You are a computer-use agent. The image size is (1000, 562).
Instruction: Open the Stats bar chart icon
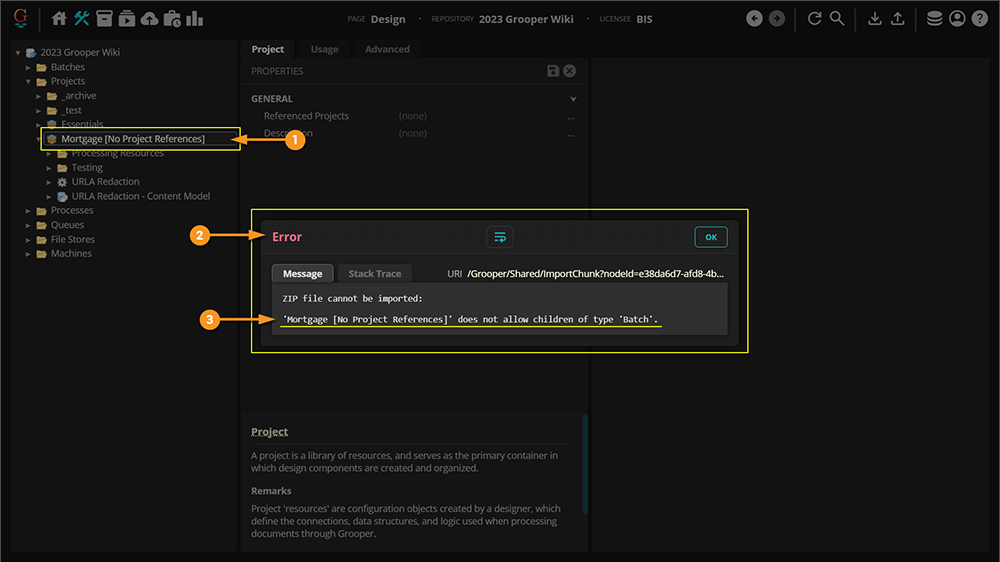pyautogui.click(x=195, y=18)
